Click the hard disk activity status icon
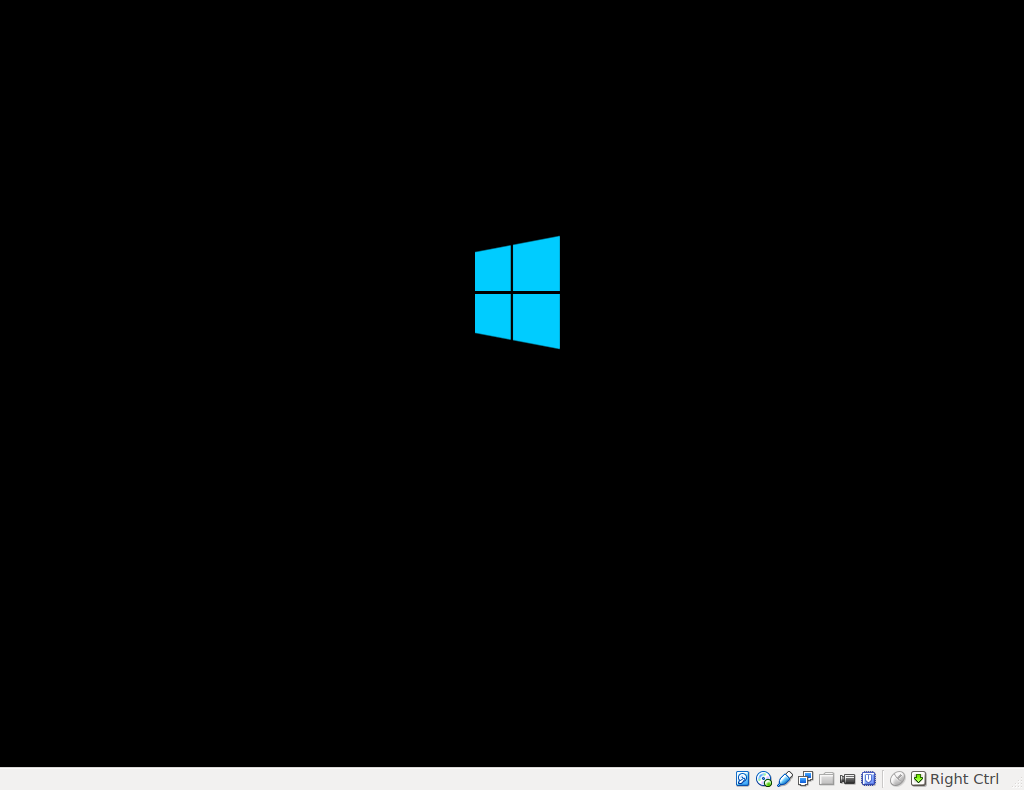Screen dimensions: 1024x790 742,779
